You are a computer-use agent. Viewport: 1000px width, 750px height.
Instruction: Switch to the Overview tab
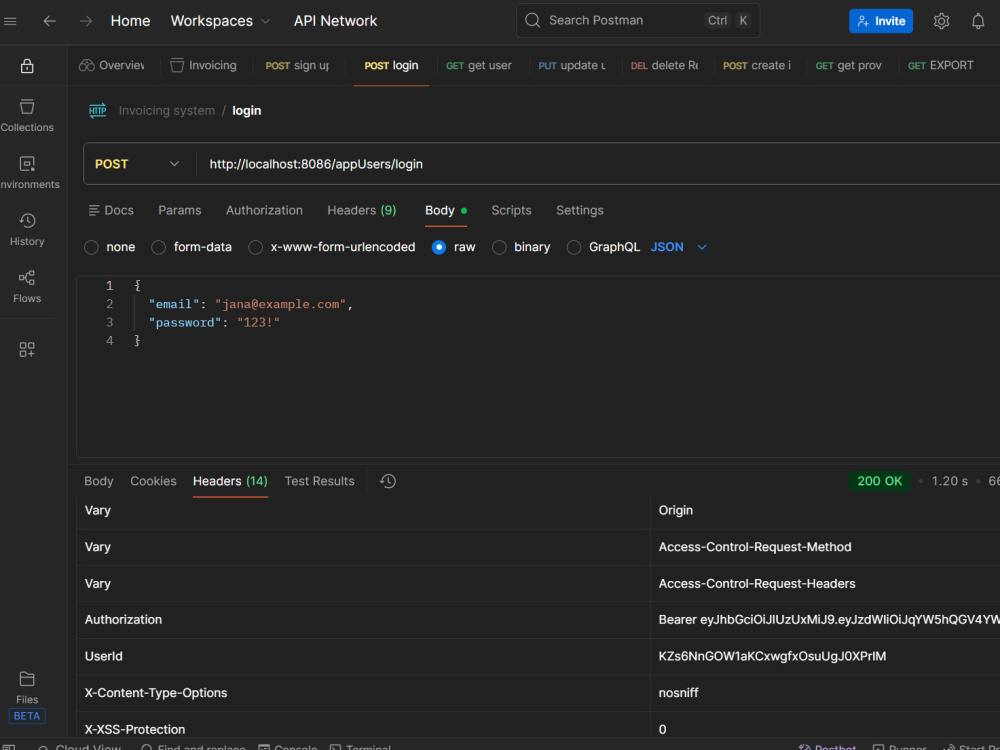pos(112,65)
